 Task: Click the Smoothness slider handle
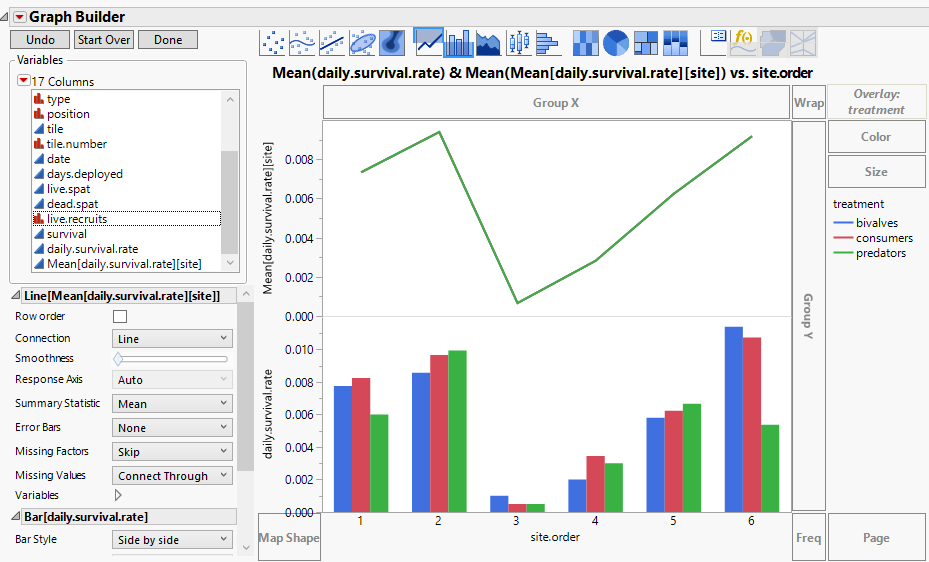pos(118,358)
